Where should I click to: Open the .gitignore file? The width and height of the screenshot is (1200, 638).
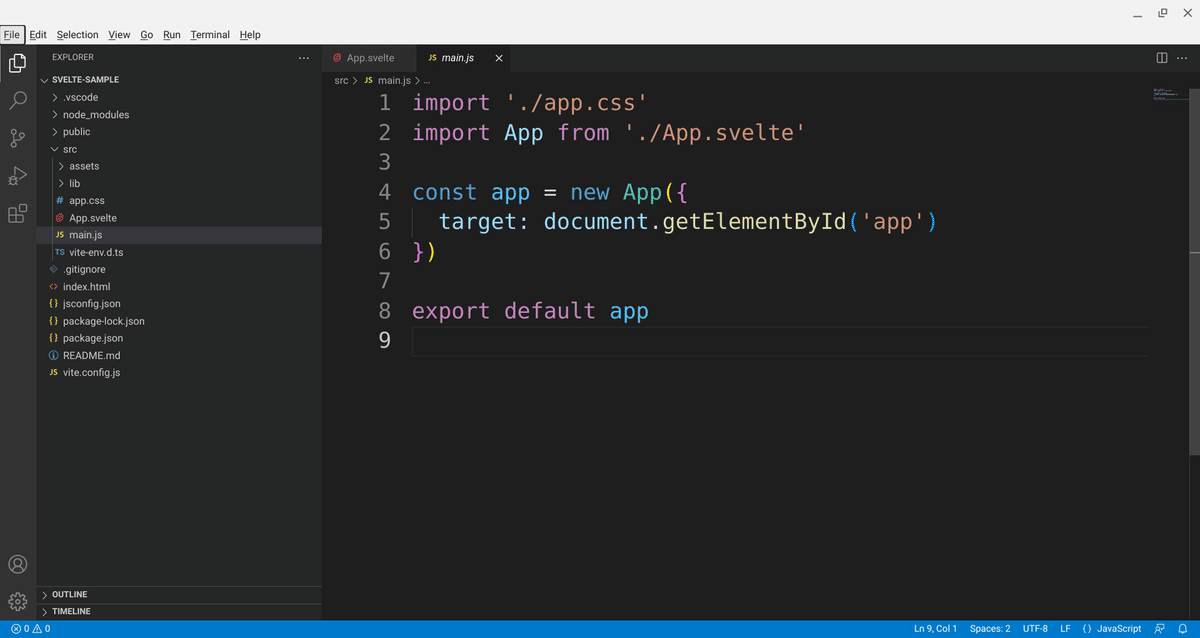pyautogui.click(x=179, y=269)
